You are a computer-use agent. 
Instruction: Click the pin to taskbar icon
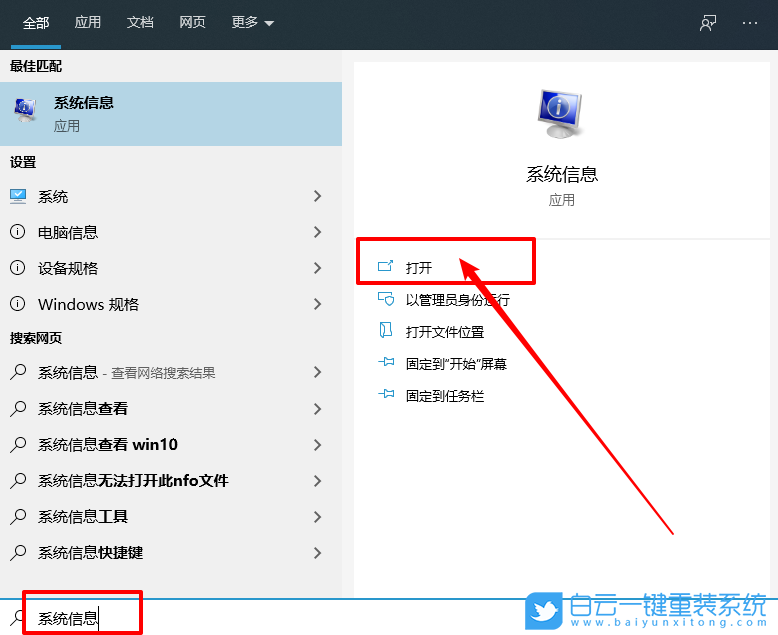[386, 396]
